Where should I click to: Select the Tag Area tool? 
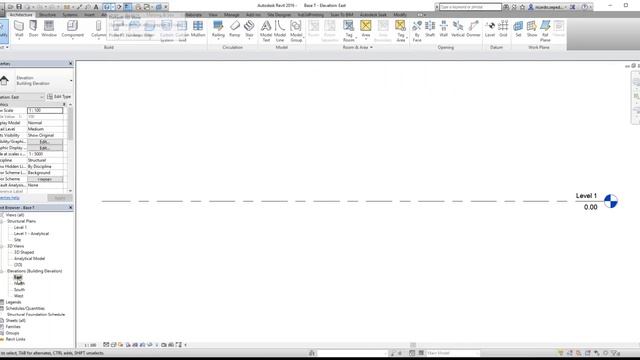point(400,31)
